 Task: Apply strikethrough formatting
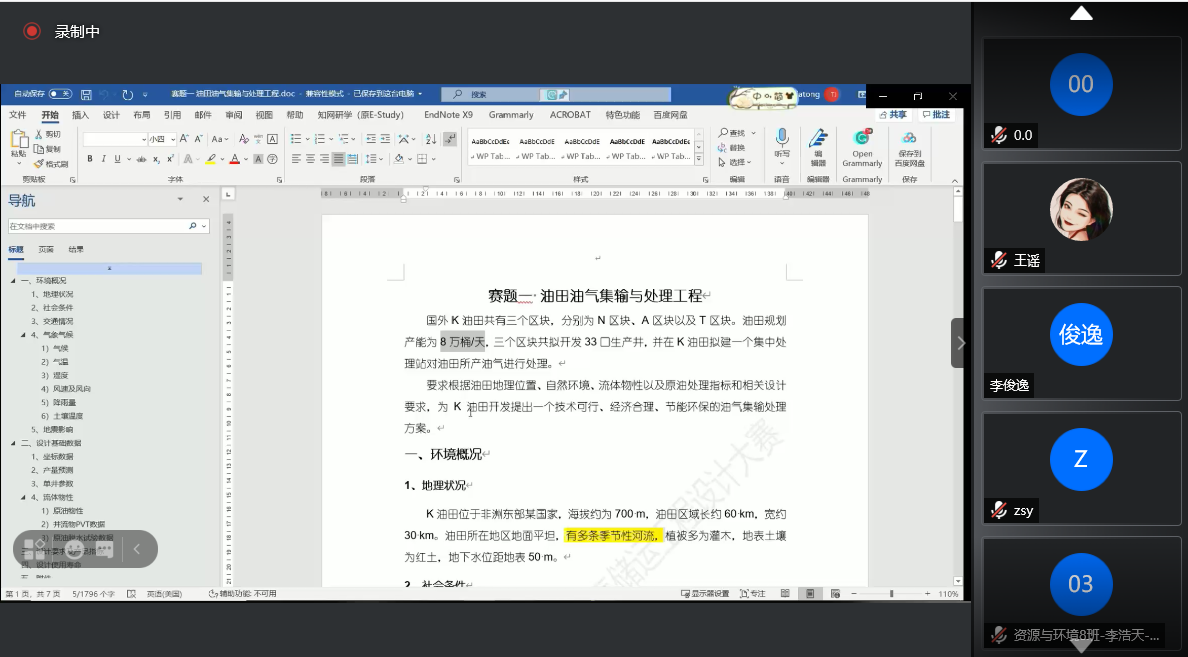click(x=141, y=159)
